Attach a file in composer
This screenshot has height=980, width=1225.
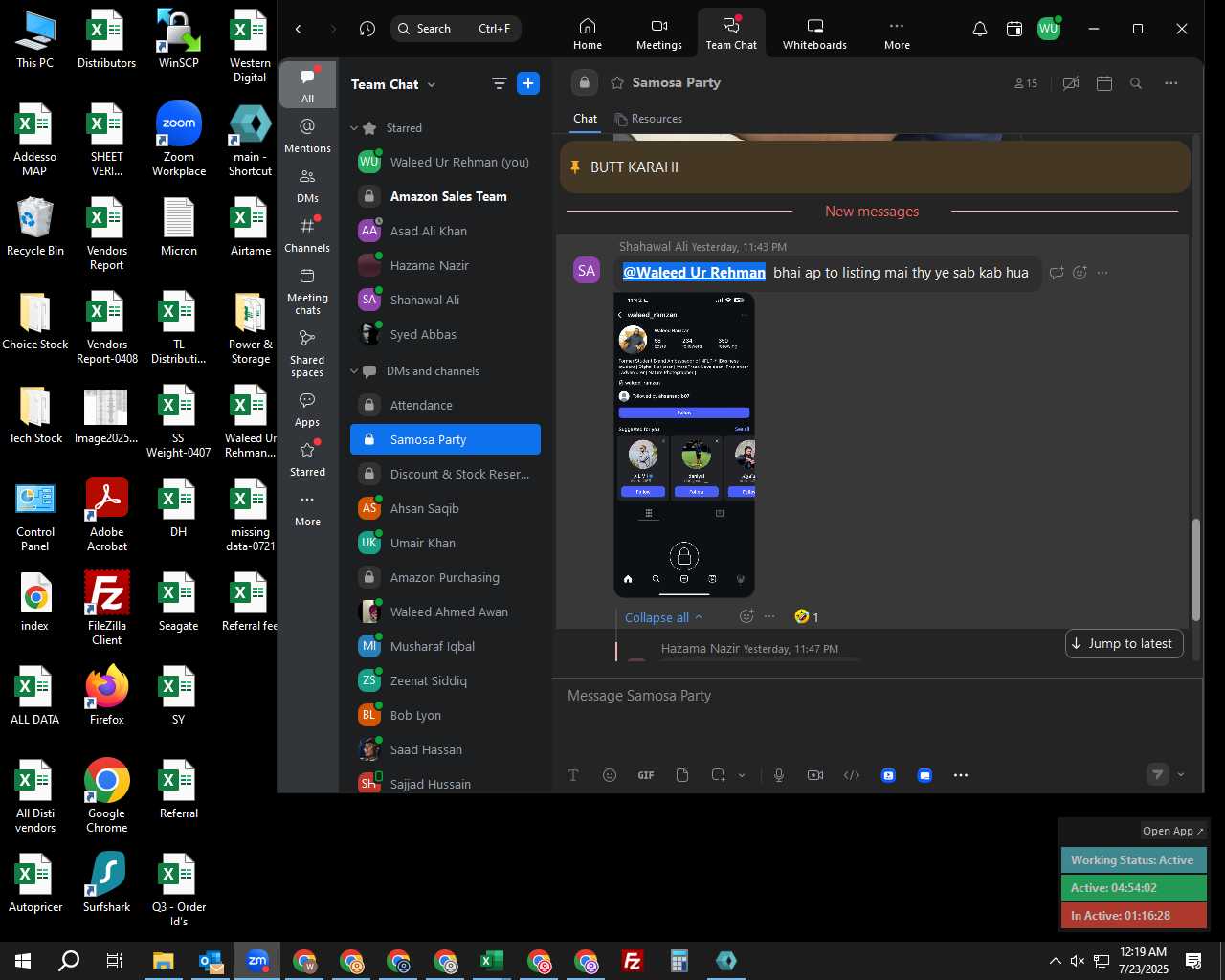[682, 775]
